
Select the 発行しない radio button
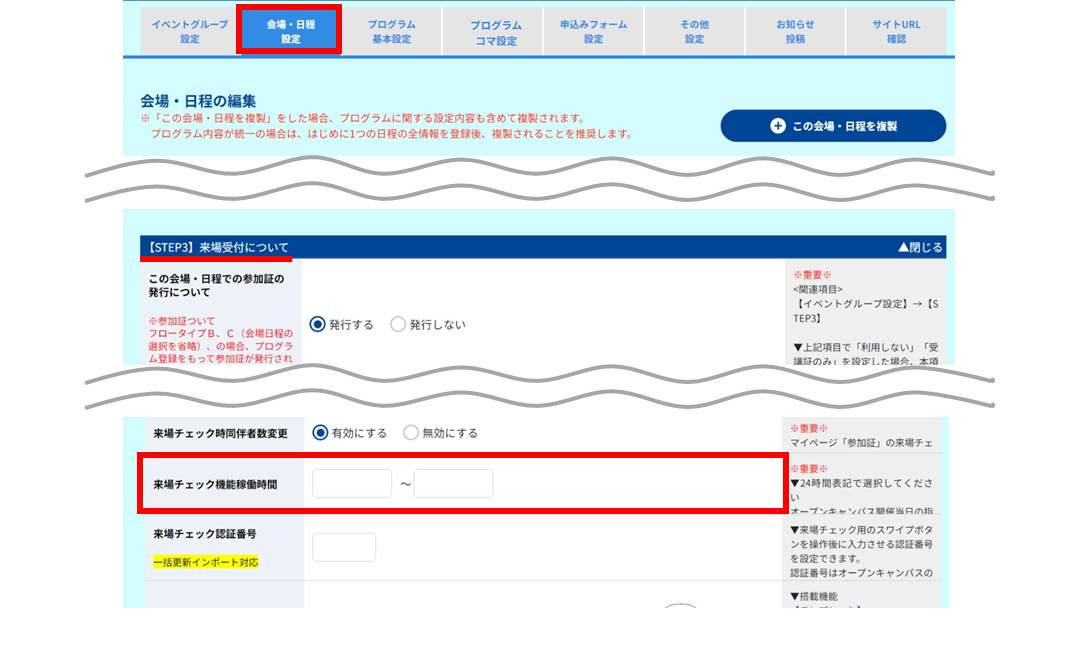pos(398,324)
